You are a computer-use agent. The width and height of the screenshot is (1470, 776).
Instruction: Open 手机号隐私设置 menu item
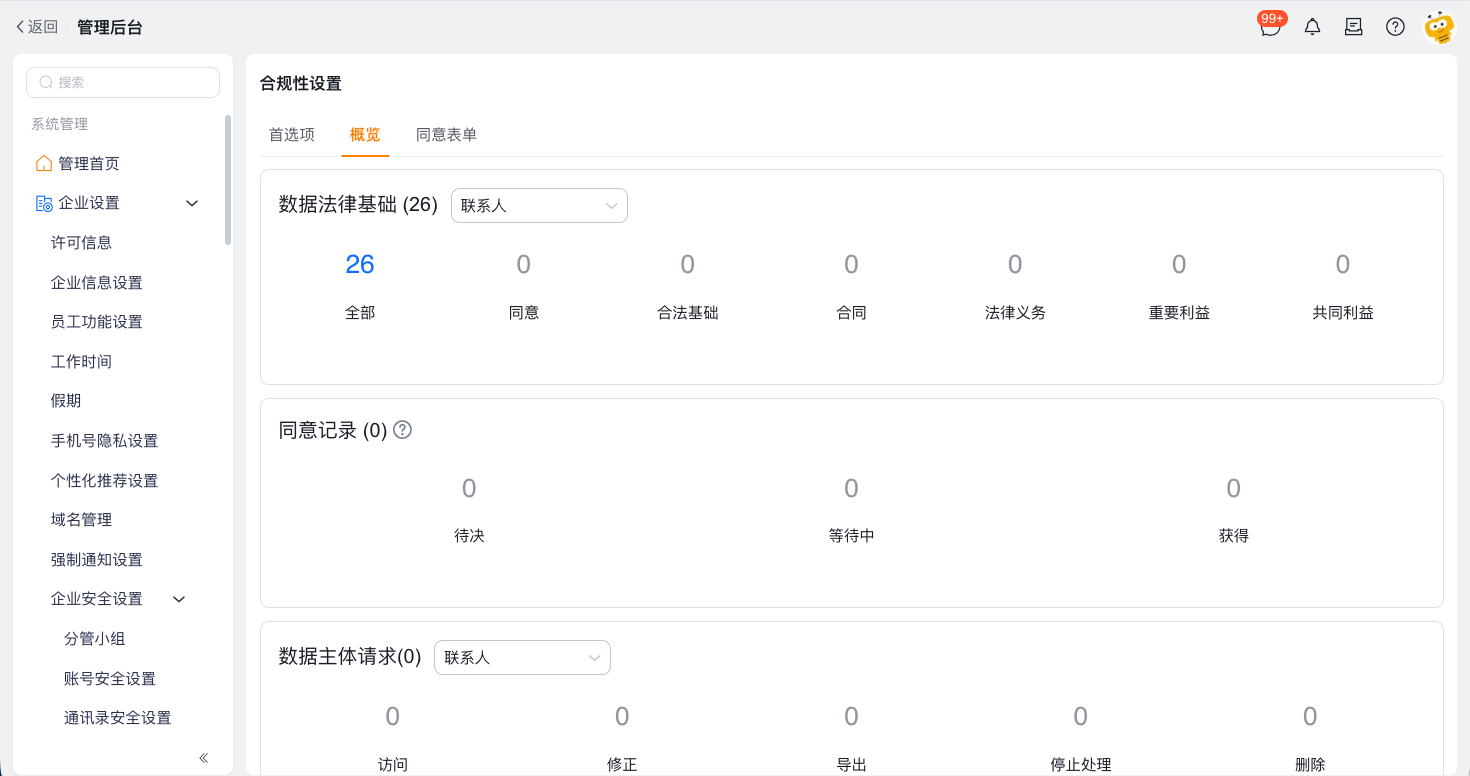[x=104, y=441]
